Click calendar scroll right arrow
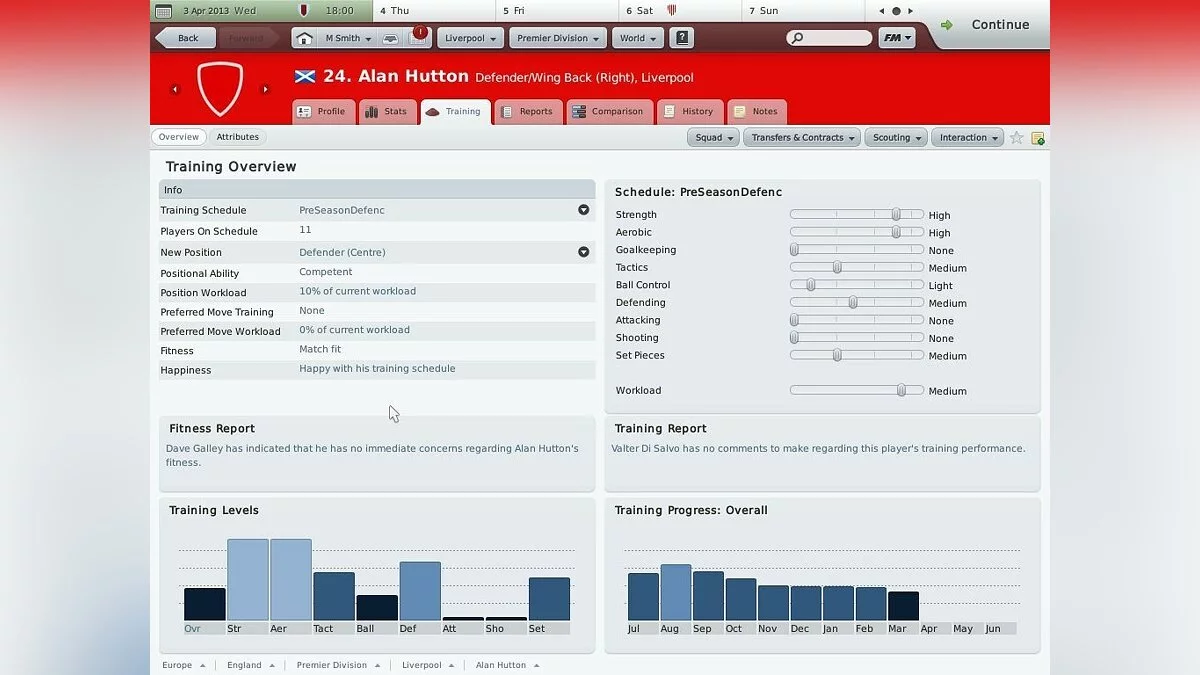The image size is (1200, 675). click(x=912, y=11)
